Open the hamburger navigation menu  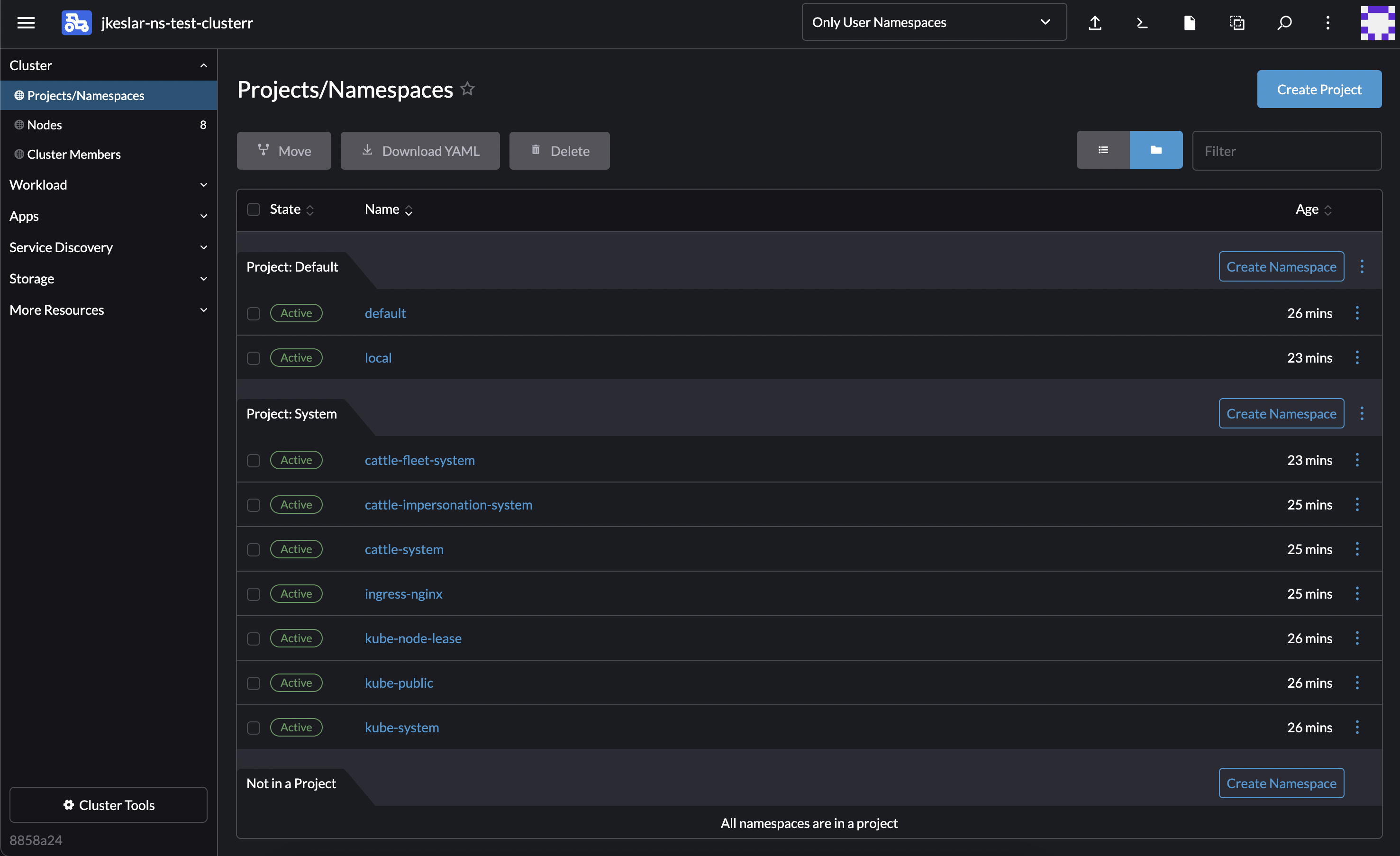[x=26, y=23]
